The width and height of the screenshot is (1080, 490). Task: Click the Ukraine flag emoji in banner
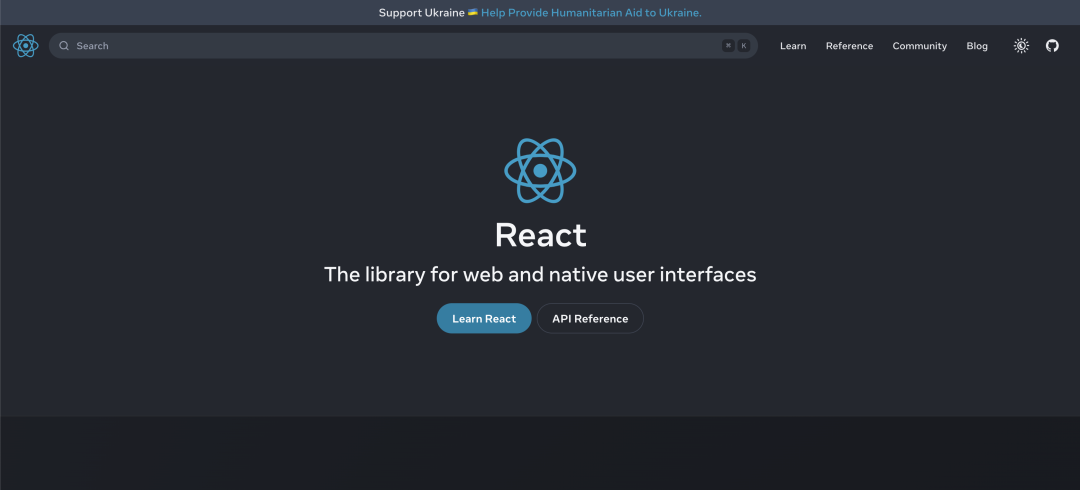click(472, 12)
